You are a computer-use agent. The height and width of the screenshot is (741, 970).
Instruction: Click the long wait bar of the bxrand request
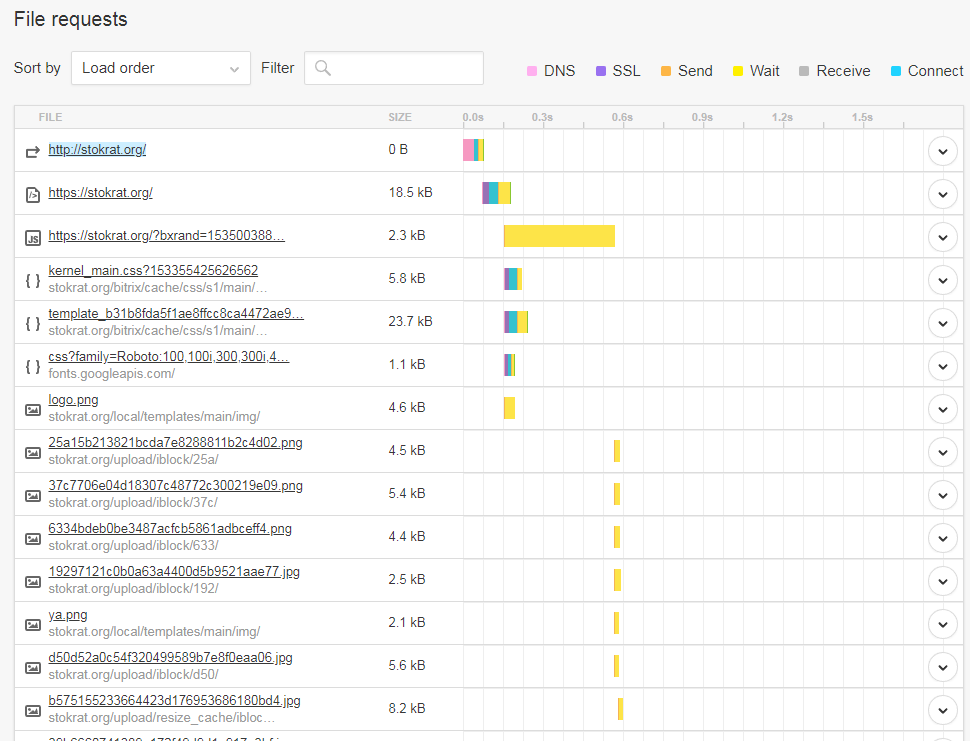[x=560, y=236]
